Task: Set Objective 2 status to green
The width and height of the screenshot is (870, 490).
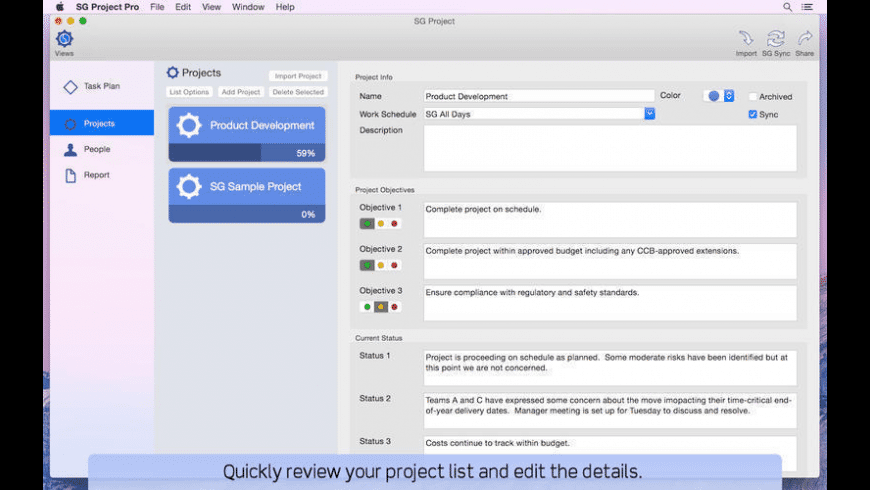Action: tap(367, 265)
